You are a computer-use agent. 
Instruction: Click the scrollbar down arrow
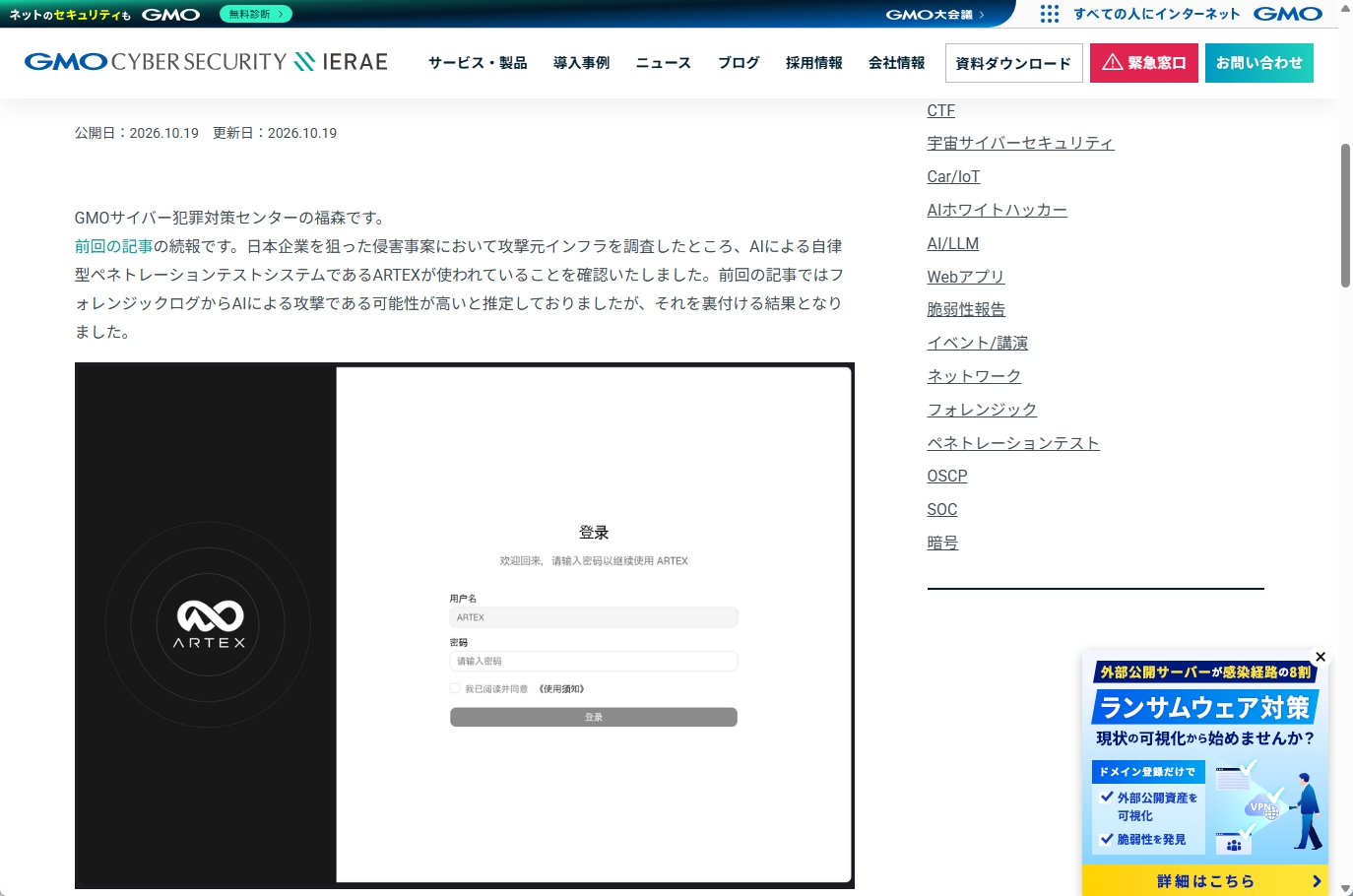pos(1345,889)
